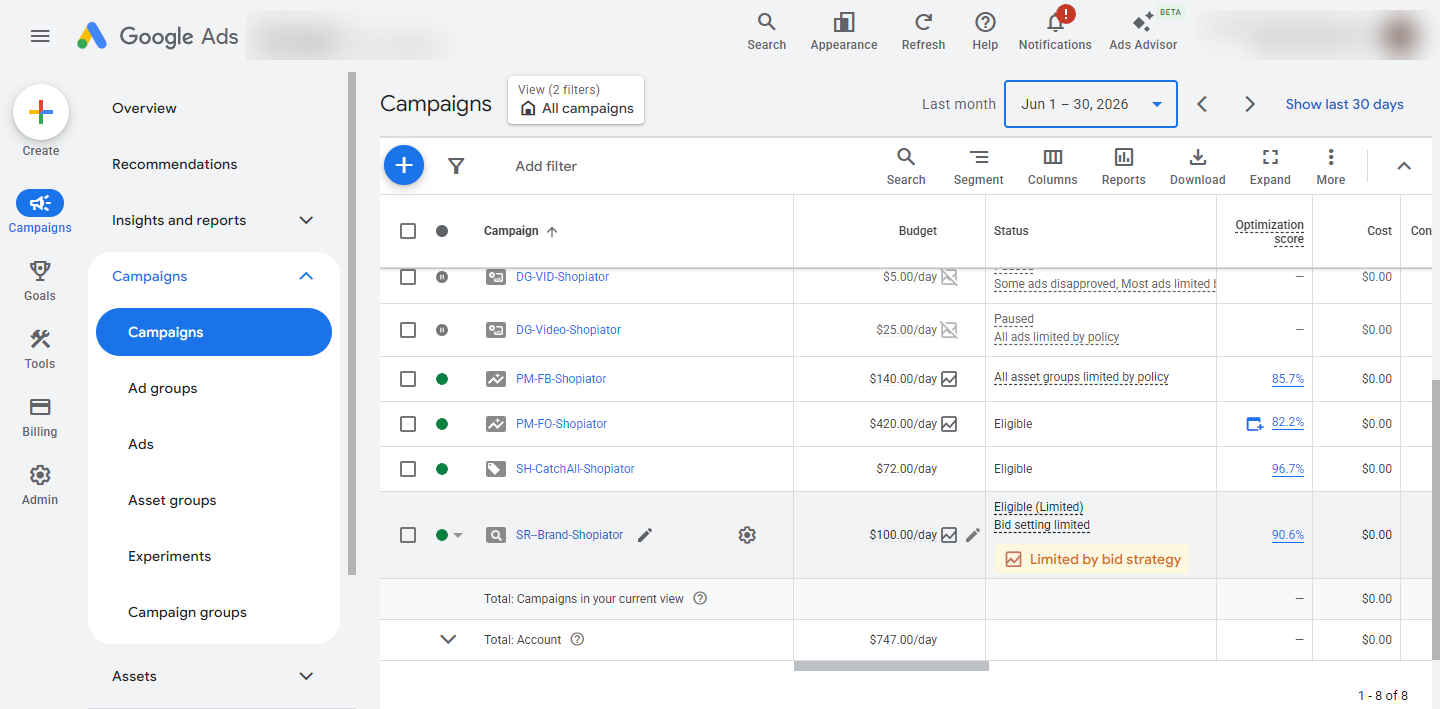The height and width of the screenshot is (709, 1440).
Task: Open Asset groups page
Action: (172, 500)
